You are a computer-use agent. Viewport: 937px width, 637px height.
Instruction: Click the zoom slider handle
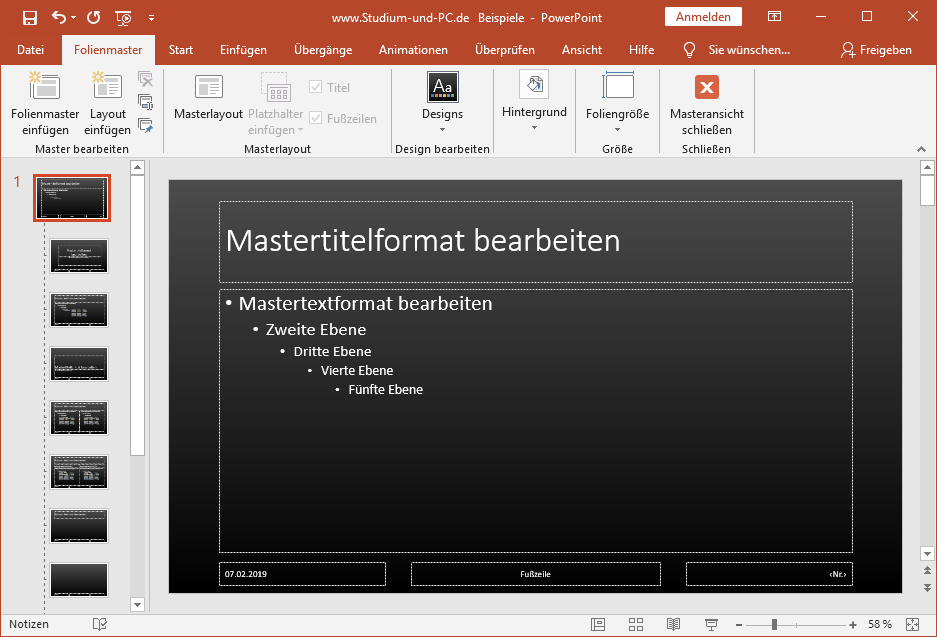774,624
